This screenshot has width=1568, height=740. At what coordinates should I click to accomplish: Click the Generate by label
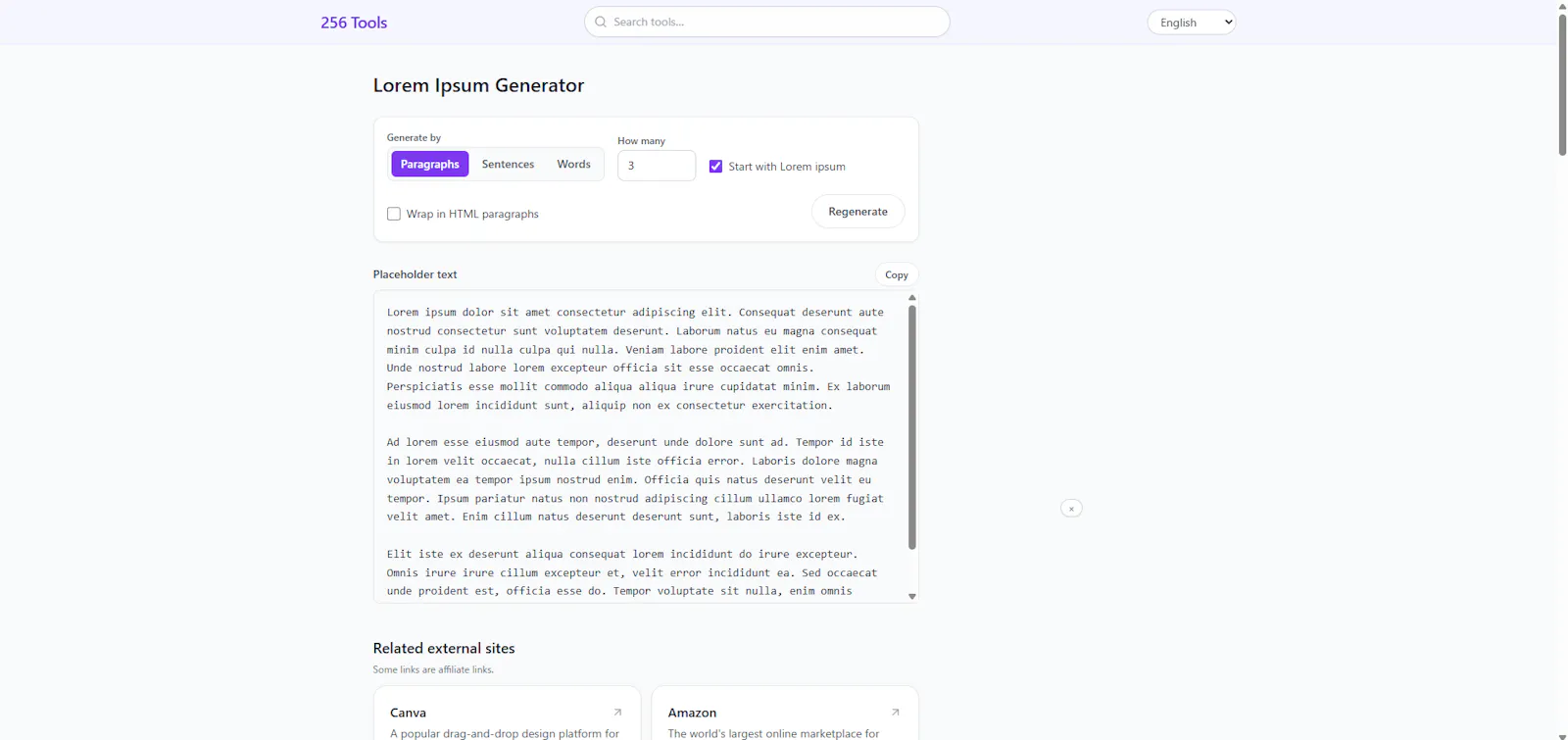[414, 137]
